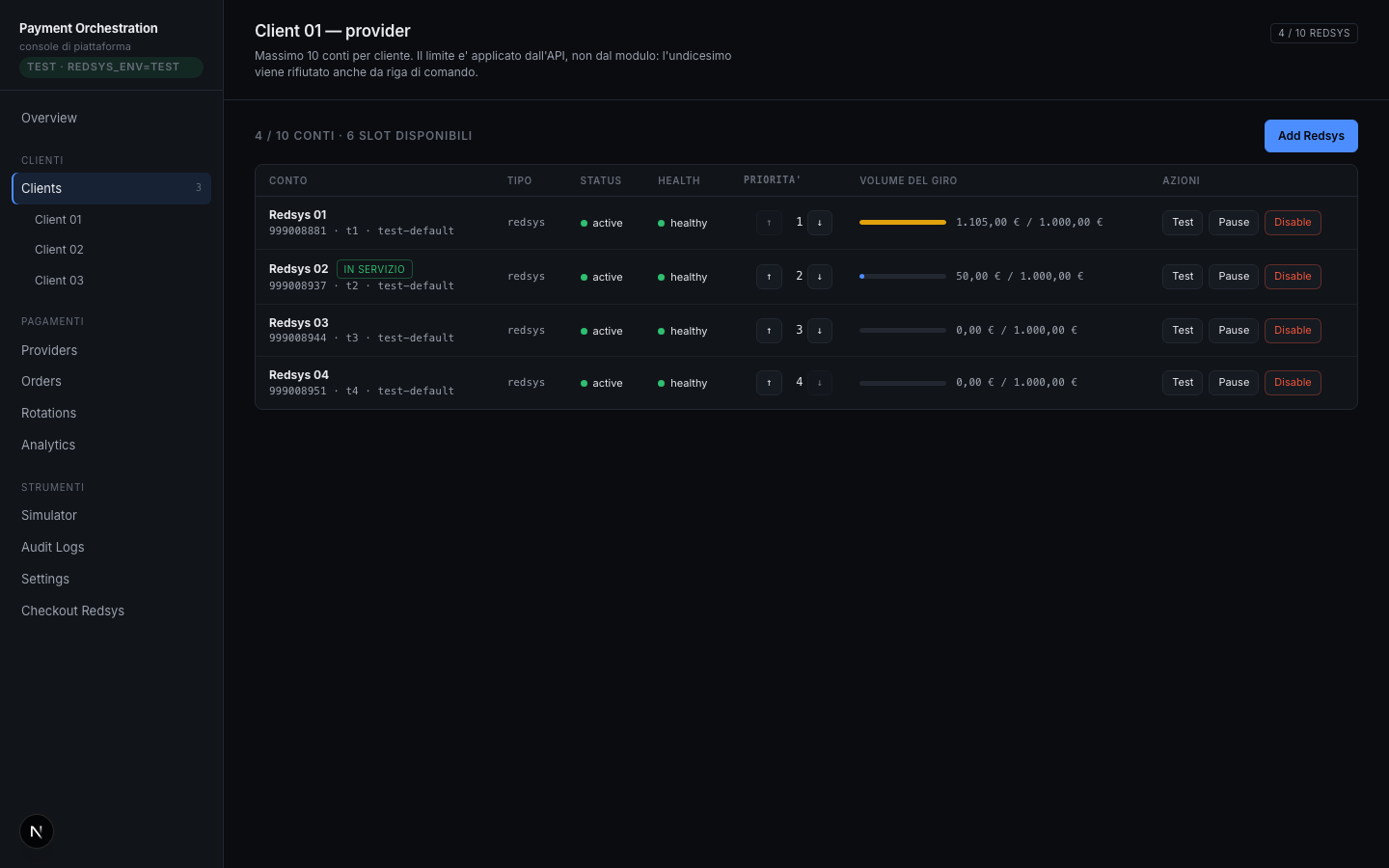Disable the Redsys 02 account
Viewport: 1389px width, 868px height.
point(1293,277)
